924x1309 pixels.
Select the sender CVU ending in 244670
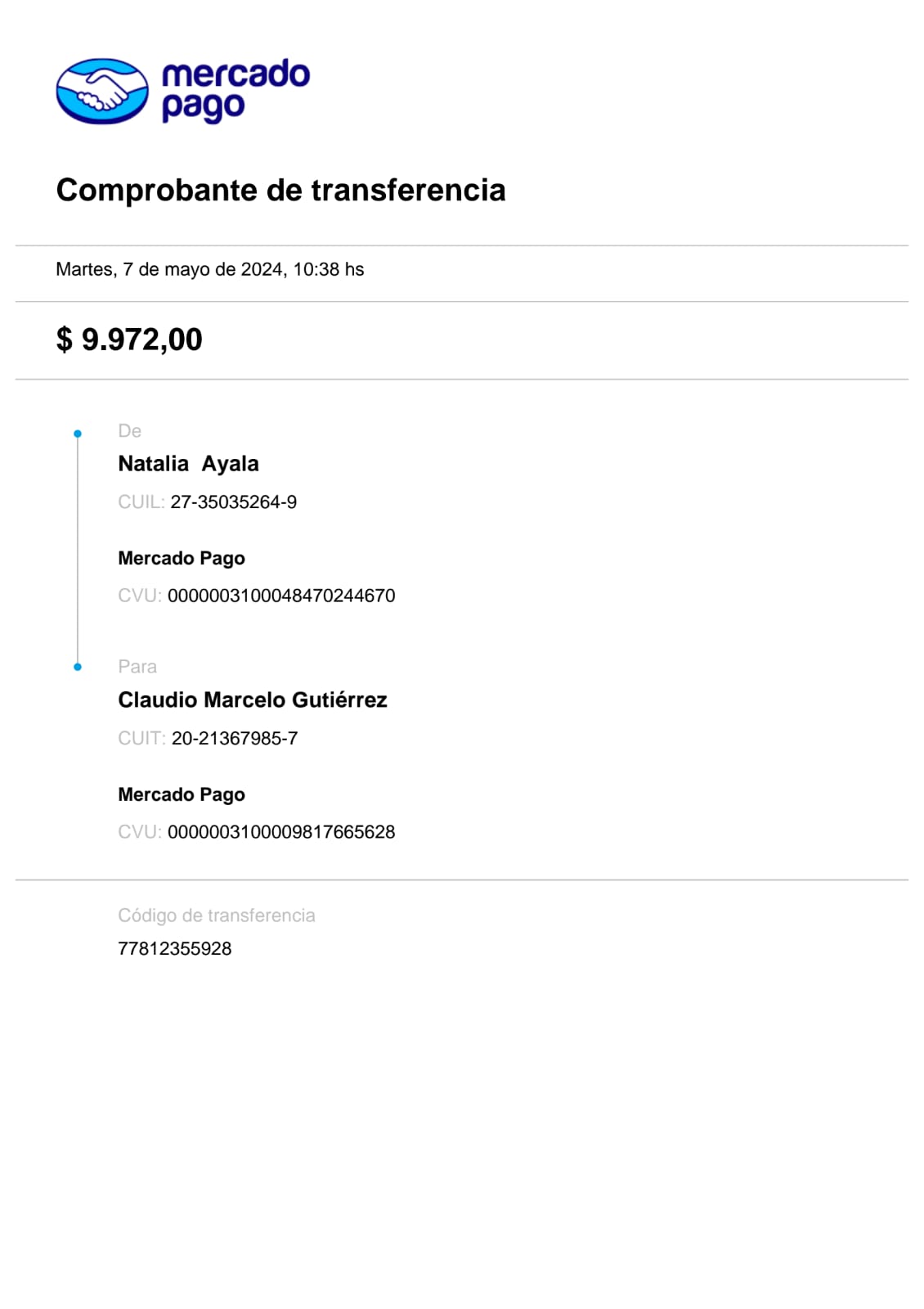click(x=280, y=596)
